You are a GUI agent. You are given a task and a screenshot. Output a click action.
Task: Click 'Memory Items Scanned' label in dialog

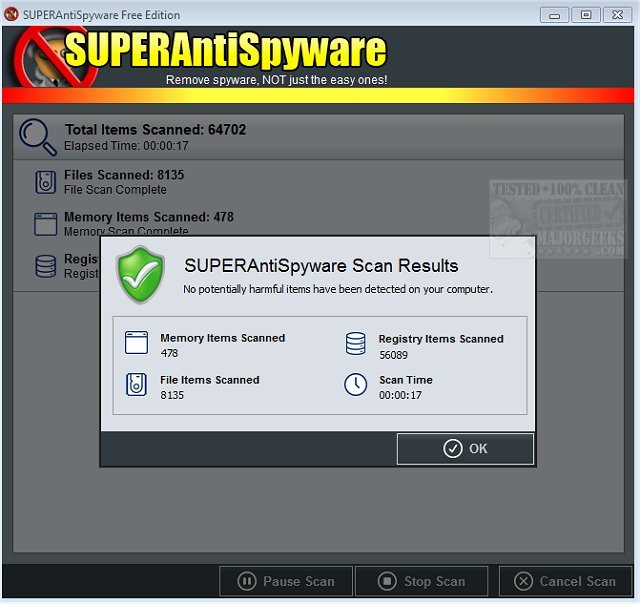tap(222, 338)
